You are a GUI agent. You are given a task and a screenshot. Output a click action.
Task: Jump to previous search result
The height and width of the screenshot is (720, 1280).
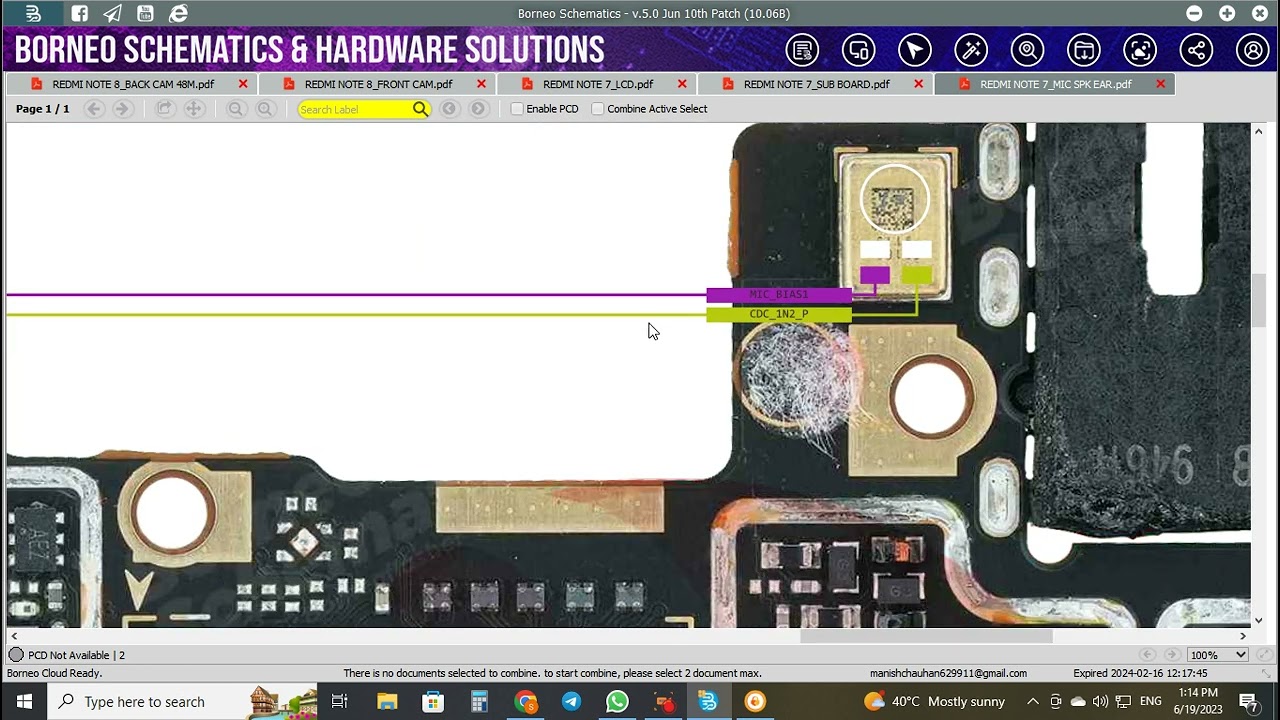(449, 109)
